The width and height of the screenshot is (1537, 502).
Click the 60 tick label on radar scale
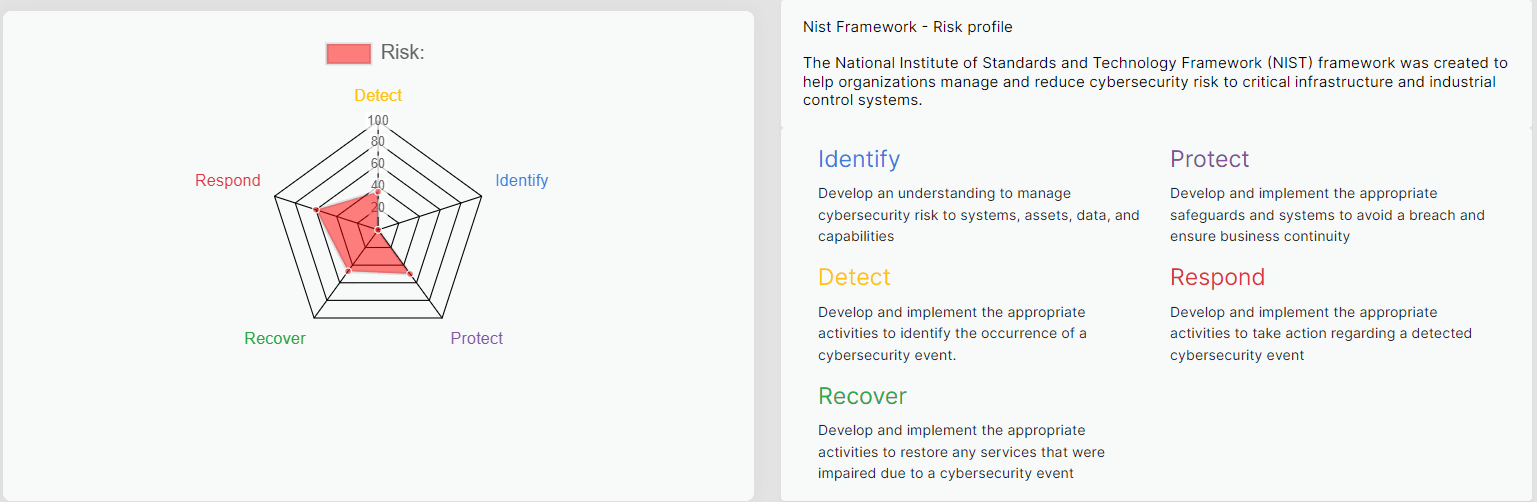coord(378,164)
